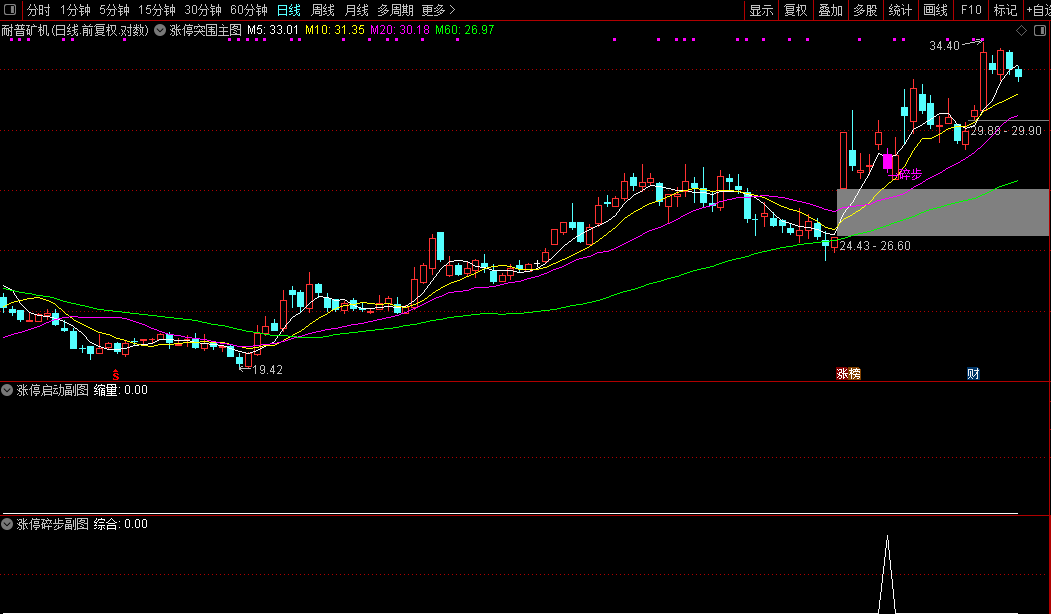Viewport: 1051px width, 614px height.
Task: Open the 画线 drawing tools
Action: click(935, 10)
